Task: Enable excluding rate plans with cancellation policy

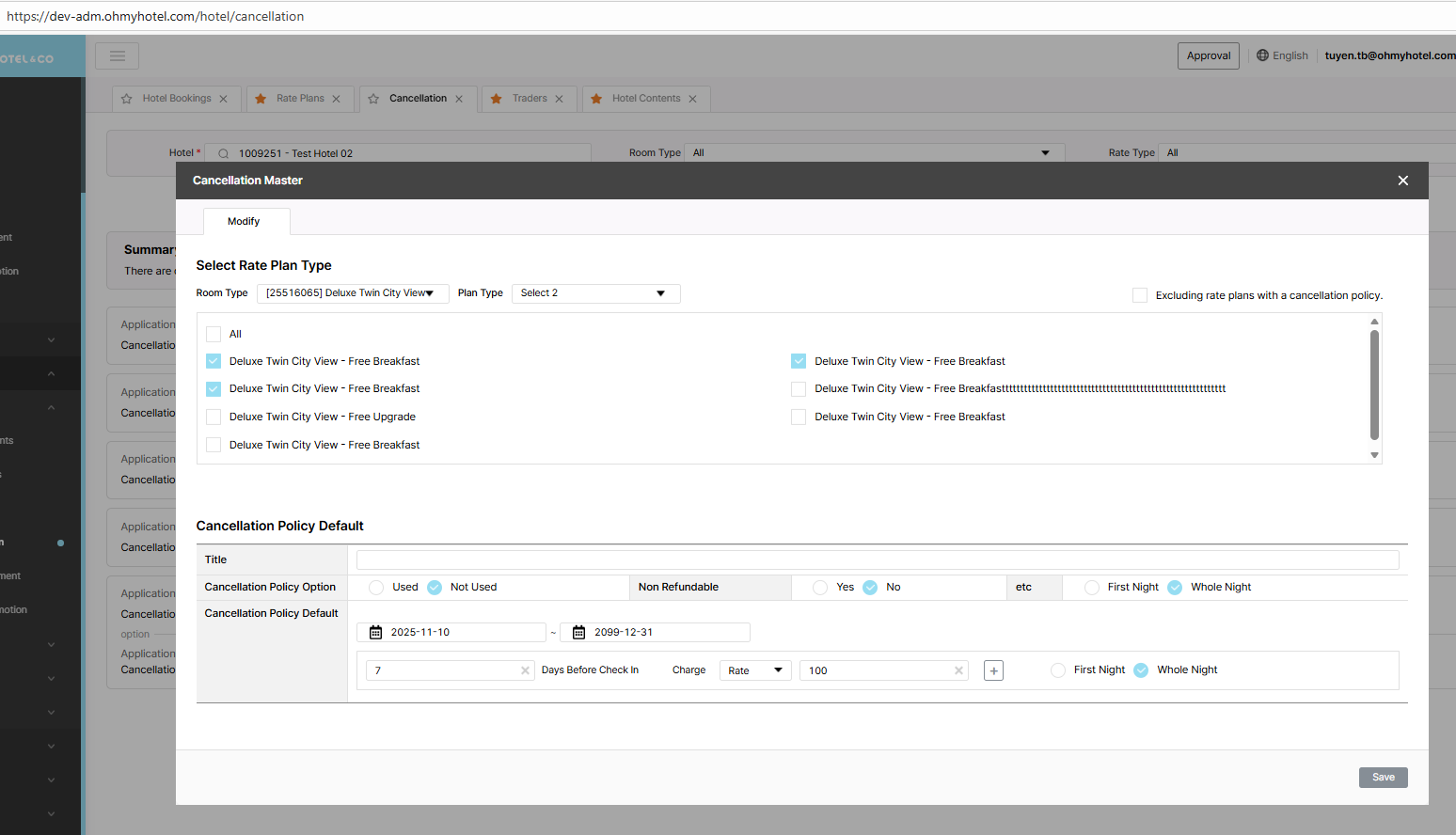Action: click(1140, 295)
